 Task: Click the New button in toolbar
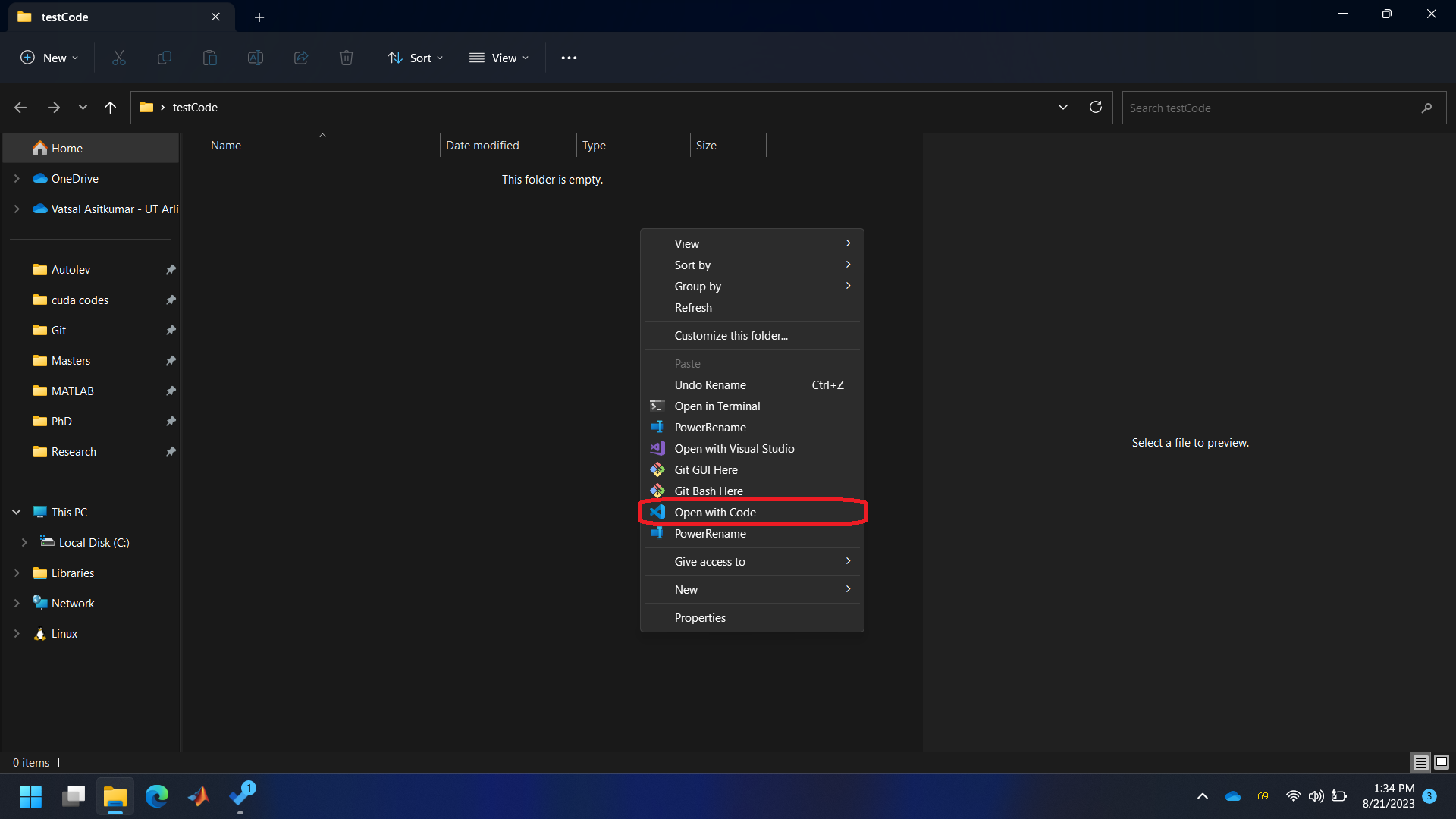(x=49, y=58)
